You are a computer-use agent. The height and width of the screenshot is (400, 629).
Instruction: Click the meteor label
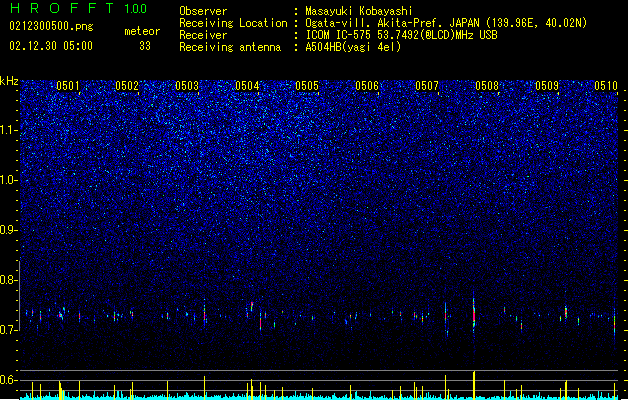pos(142,31)
